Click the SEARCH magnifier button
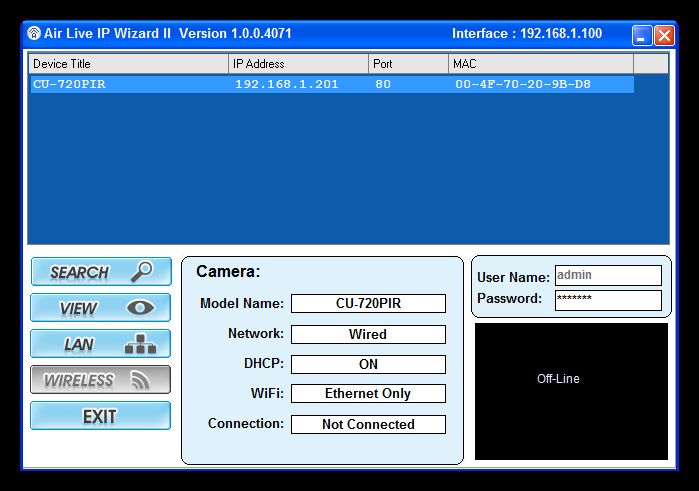The height and width of the screenshot is (491, 699). click(x=100, y=272)
